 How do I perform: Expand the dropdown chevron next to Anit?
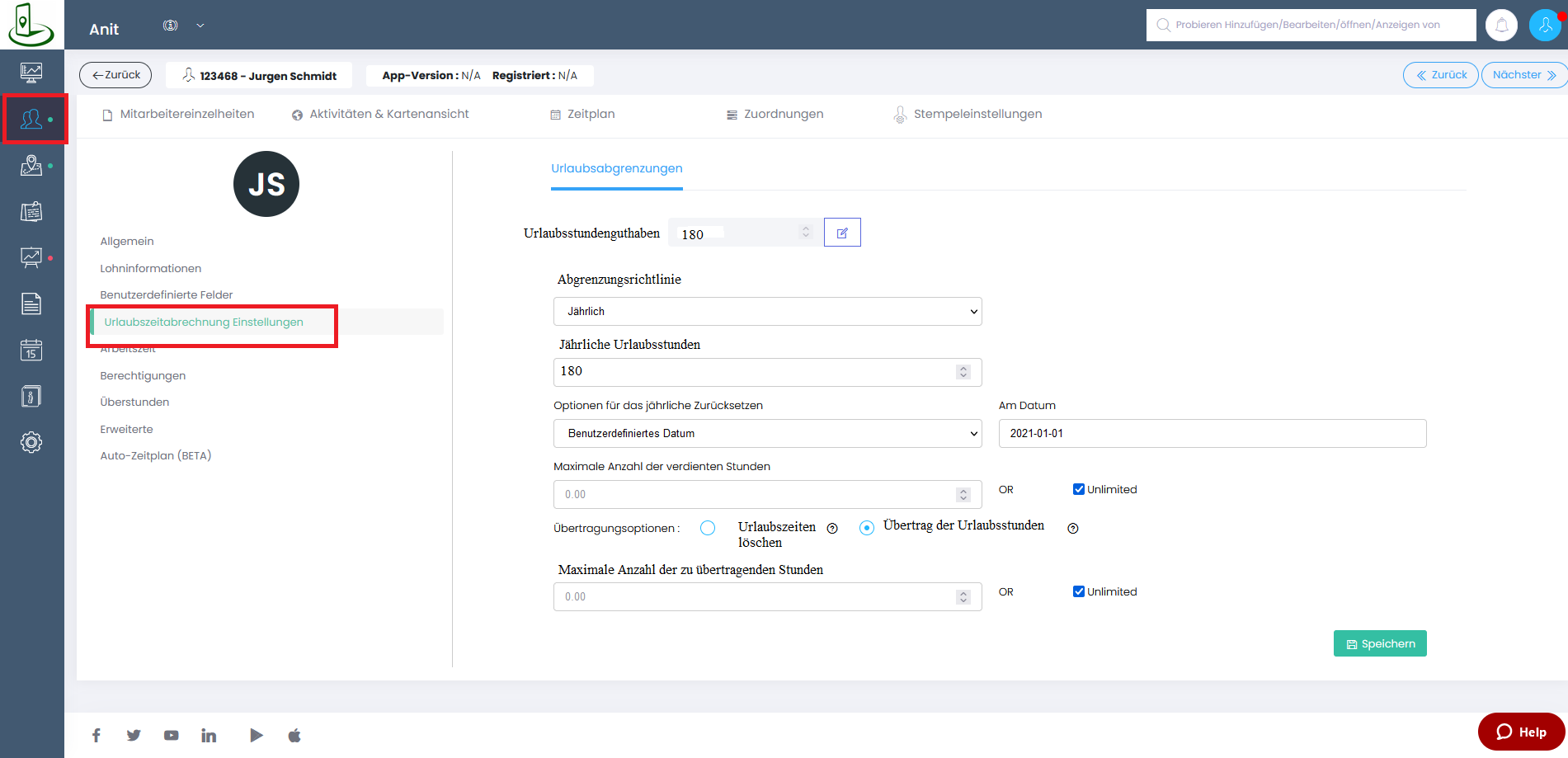click(200, 26)
